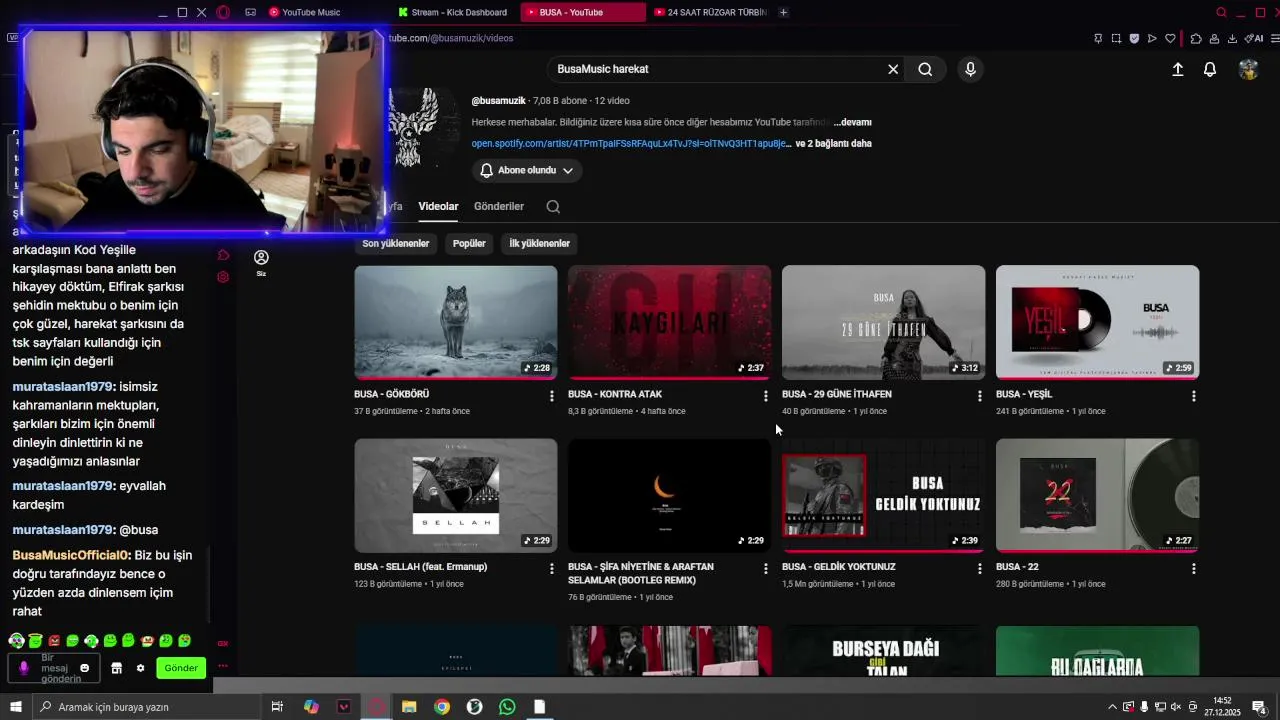Open the Windows Start menu
The width and height of the screenshot is (1280, 720).
click(15, 707)
